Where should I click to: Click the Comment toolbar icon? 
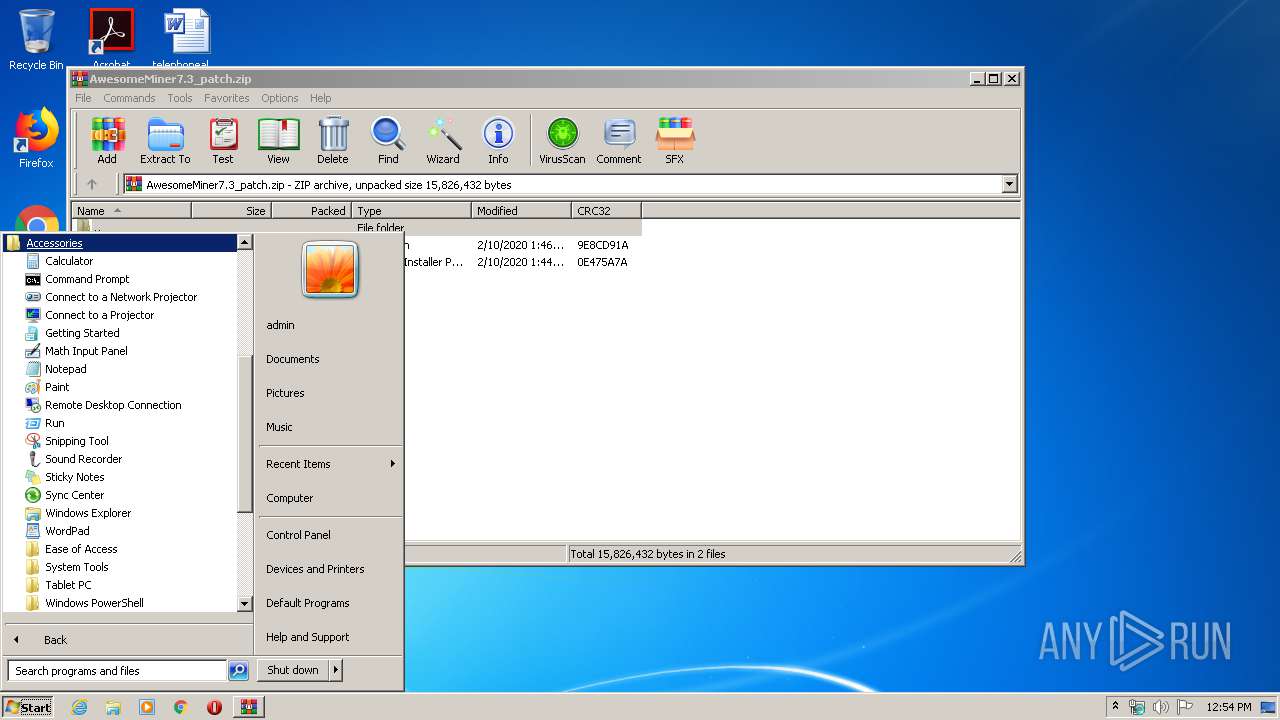pos(619,140)
